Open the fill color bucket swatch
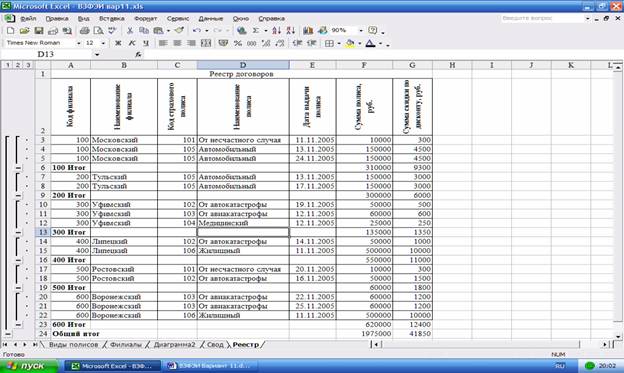 tap(350, 43)
